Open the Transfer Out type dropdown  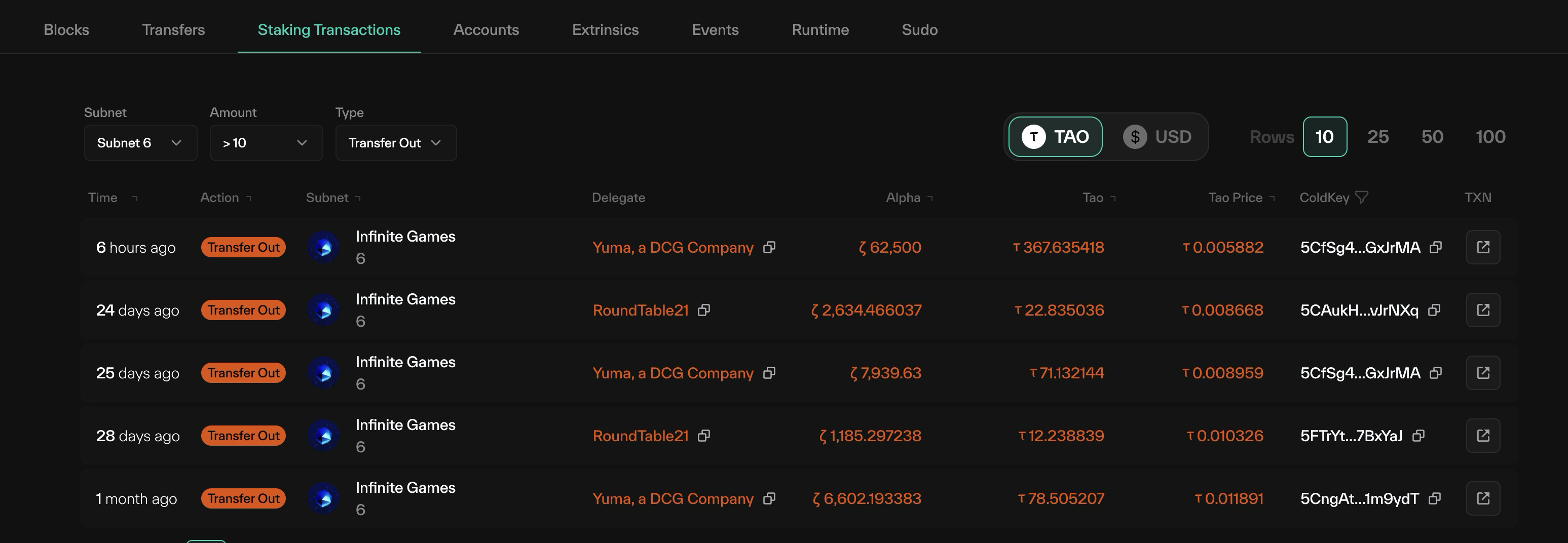tap(396, 143)
